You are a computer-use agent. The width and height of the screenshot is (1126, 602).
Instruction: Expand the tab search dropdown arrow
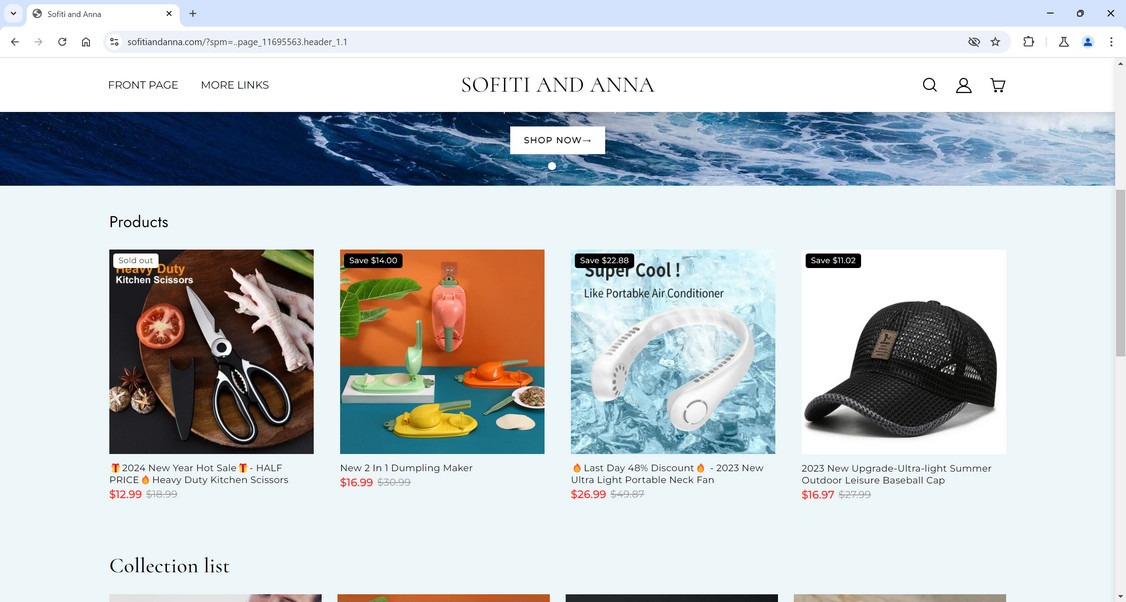click(13, 14)
